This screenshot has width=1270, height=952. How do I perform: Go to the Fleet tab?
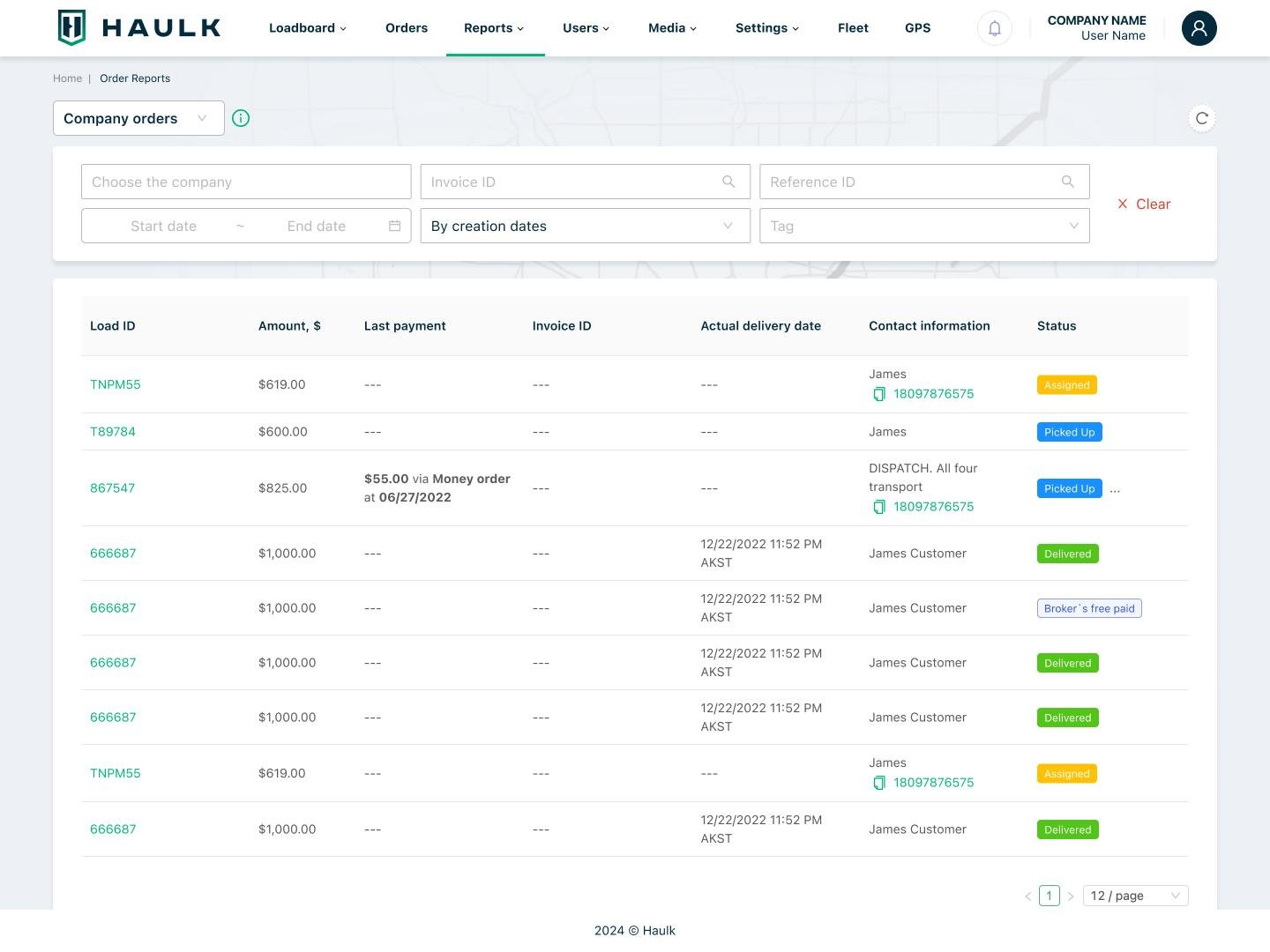(x=853, y=28)
